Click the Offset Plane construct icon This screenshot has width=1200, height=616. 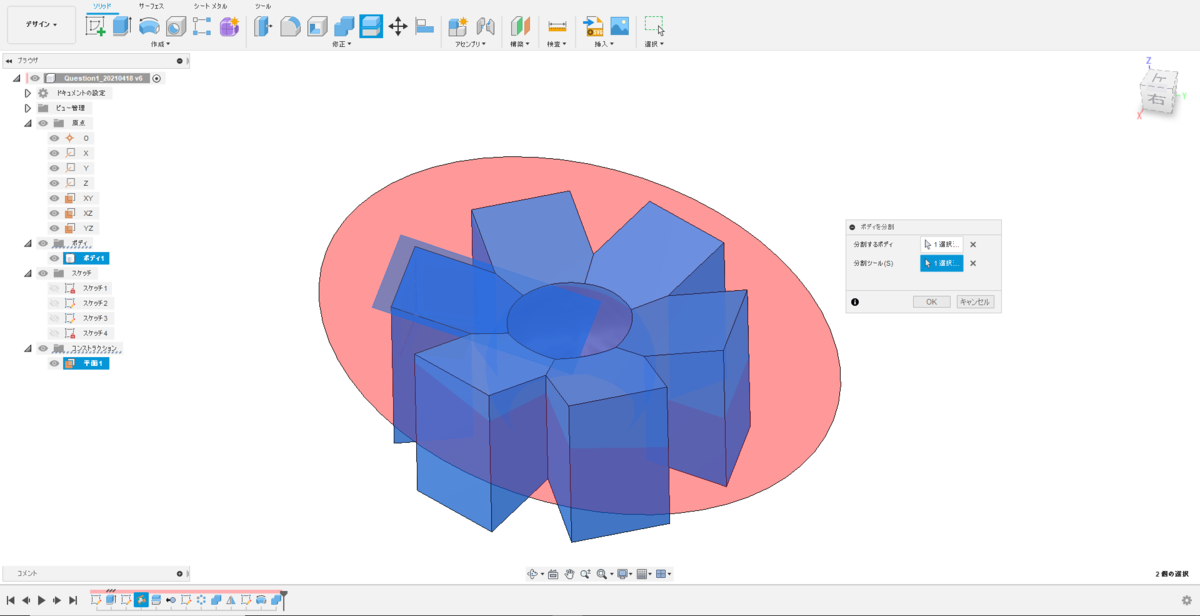pyautogui.click(x=521, y=27)
